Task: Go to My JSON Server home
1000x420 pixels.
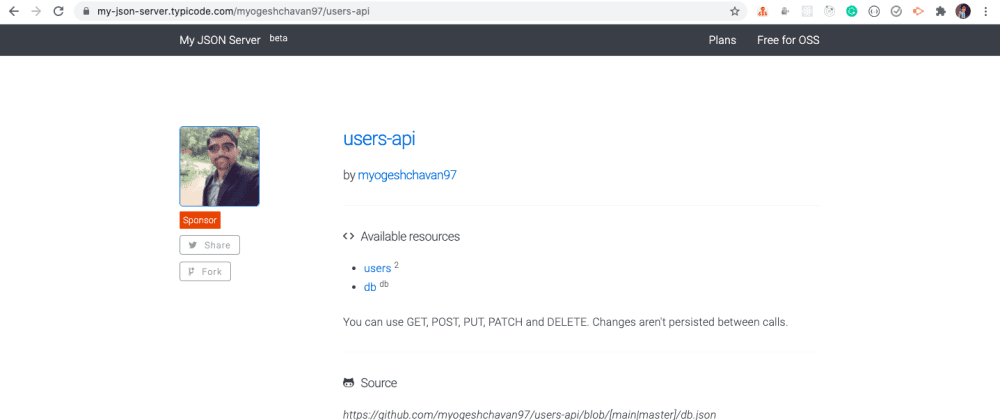Action: tap(219, 40)
